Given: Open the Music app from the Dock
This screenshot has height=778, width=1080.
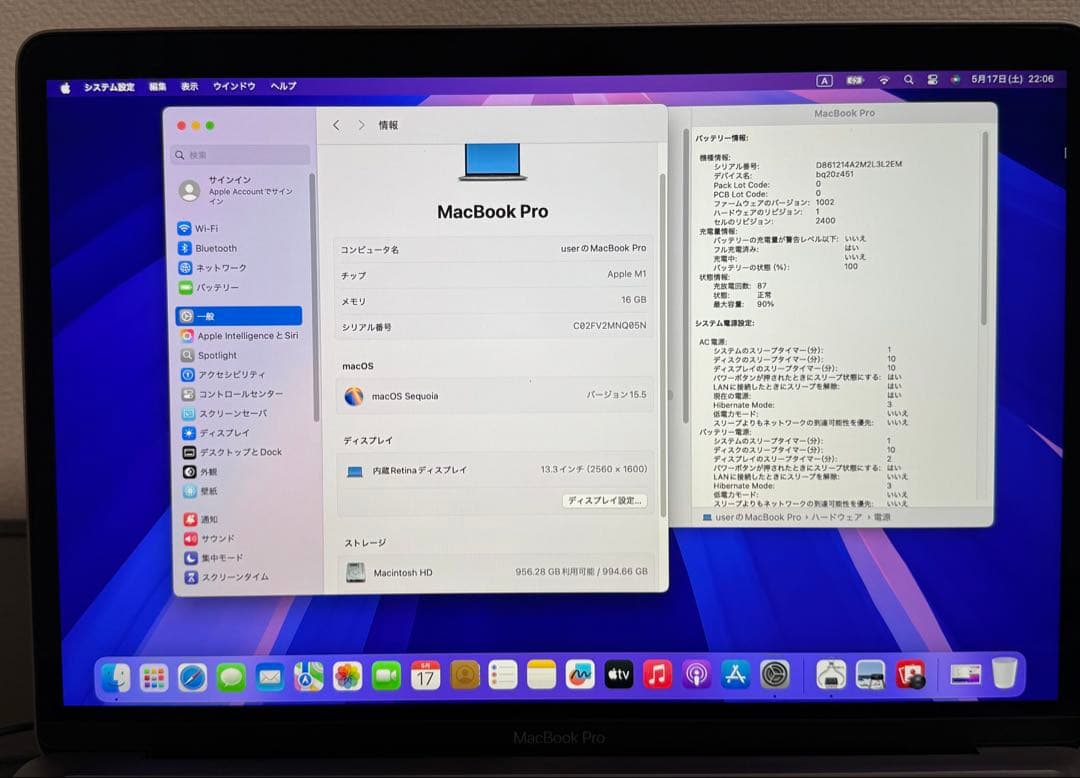Looking at the screenshot, I should pyautogui.click(x=656, y=675).
